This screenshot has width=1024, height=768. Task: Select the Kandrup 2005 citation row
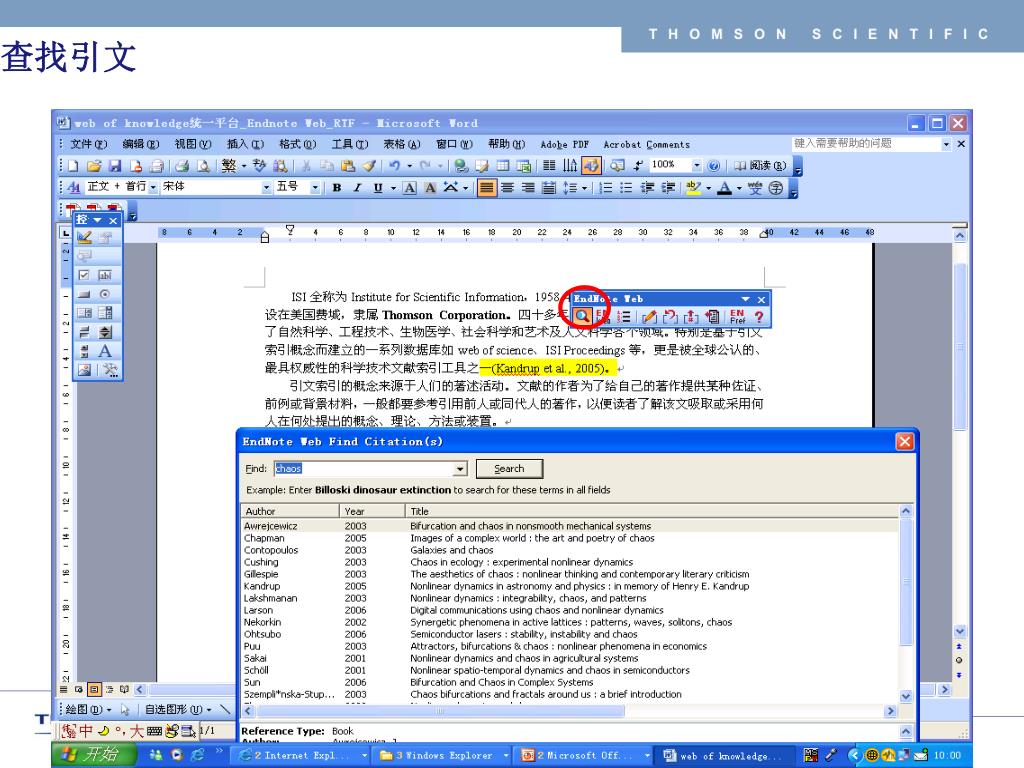pyautogui.click(x=569, y=586)
